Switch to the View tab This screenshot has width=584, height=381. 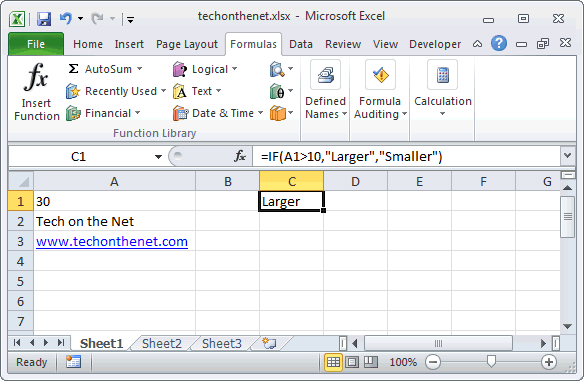pos(385,44)
